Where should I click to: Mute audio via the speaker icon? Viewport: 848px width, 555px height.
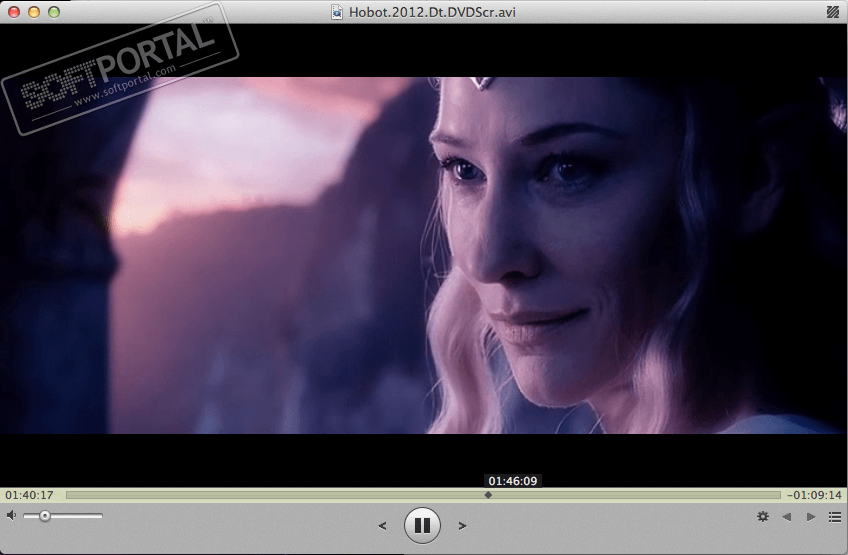pyautogui.click(x=11, y=516)
